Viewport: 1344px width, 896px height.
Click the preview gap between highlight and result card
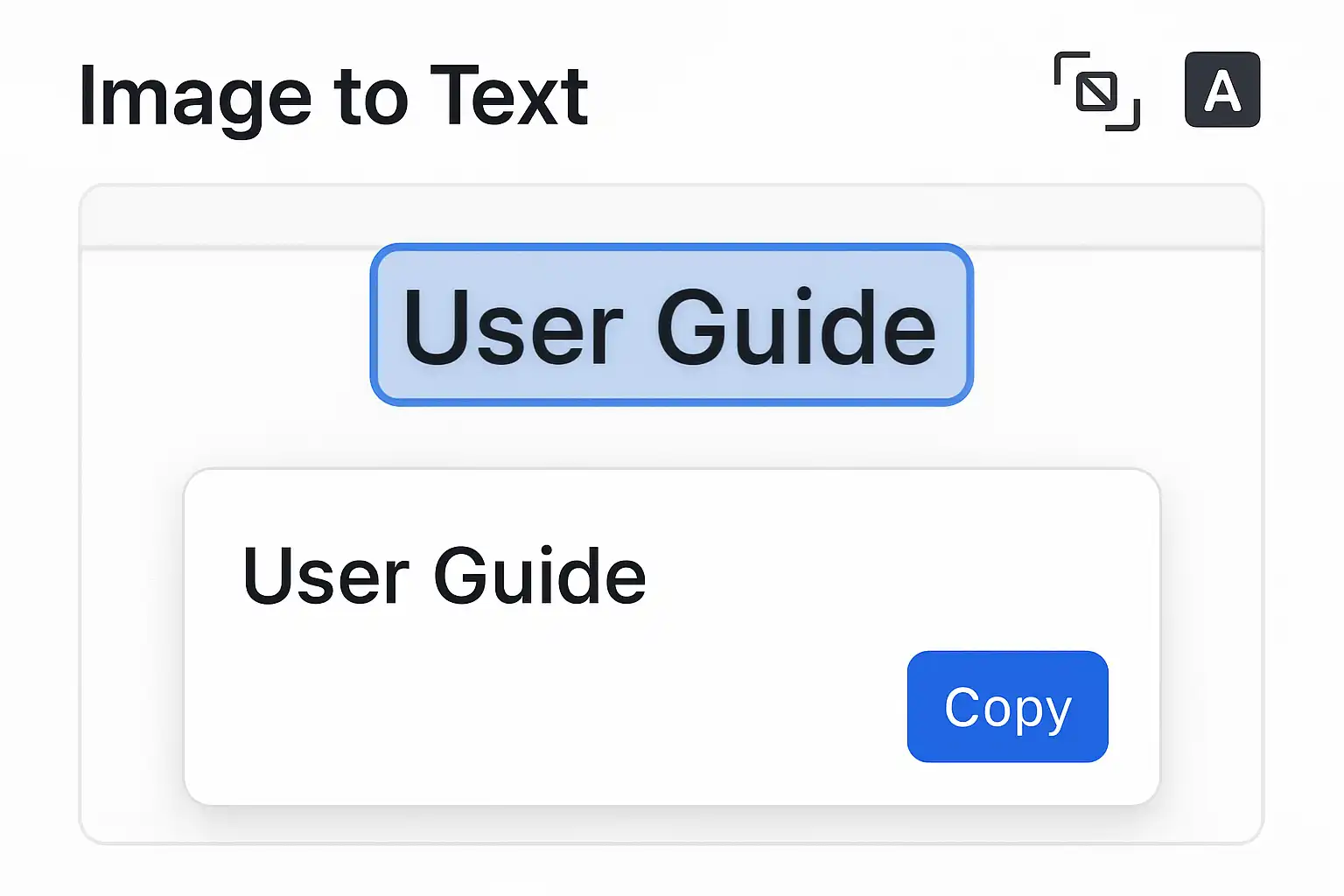tap(671, 437)
